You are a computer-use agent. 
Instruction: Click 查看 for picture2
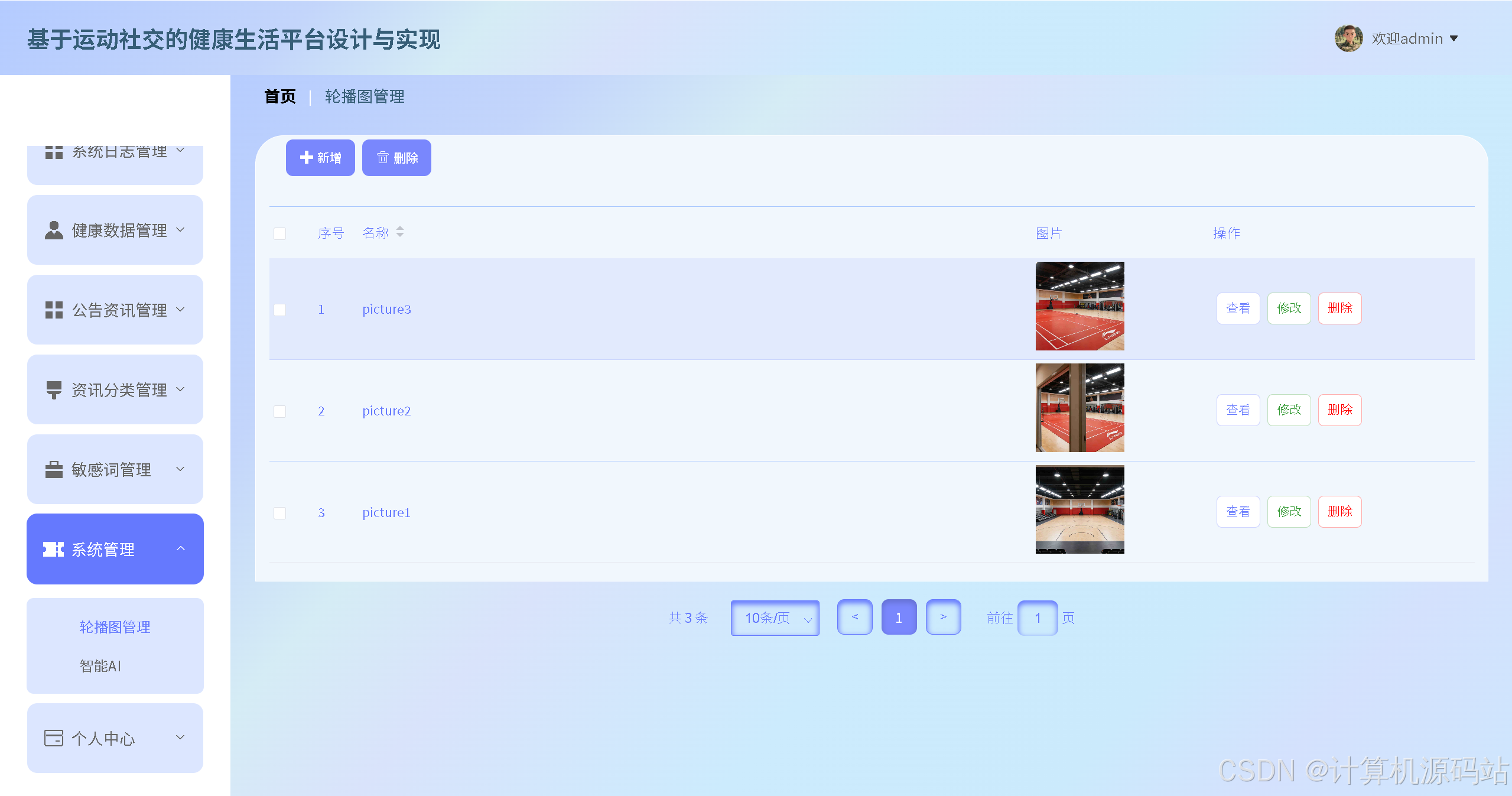(x=1238, y=410)
